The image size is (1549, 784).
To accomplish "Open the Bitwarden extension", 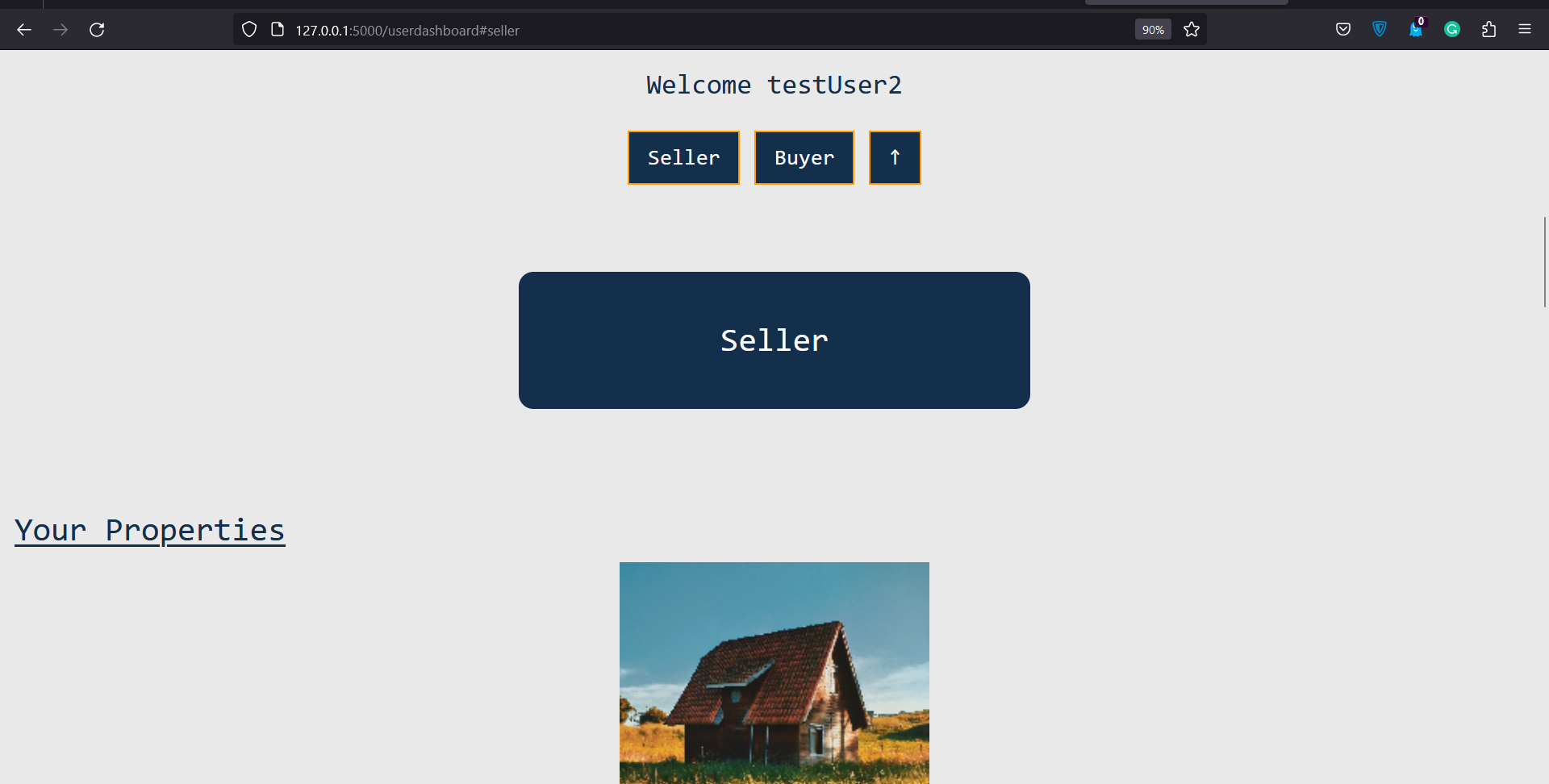I will click(1380, 30).
